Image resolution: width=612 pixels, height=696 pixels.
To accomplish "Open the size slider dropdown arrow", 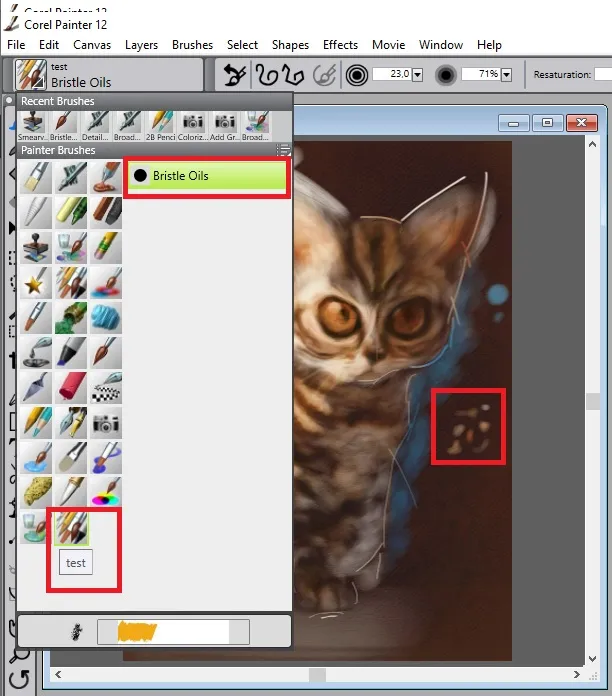I will (x=417, y=75).
